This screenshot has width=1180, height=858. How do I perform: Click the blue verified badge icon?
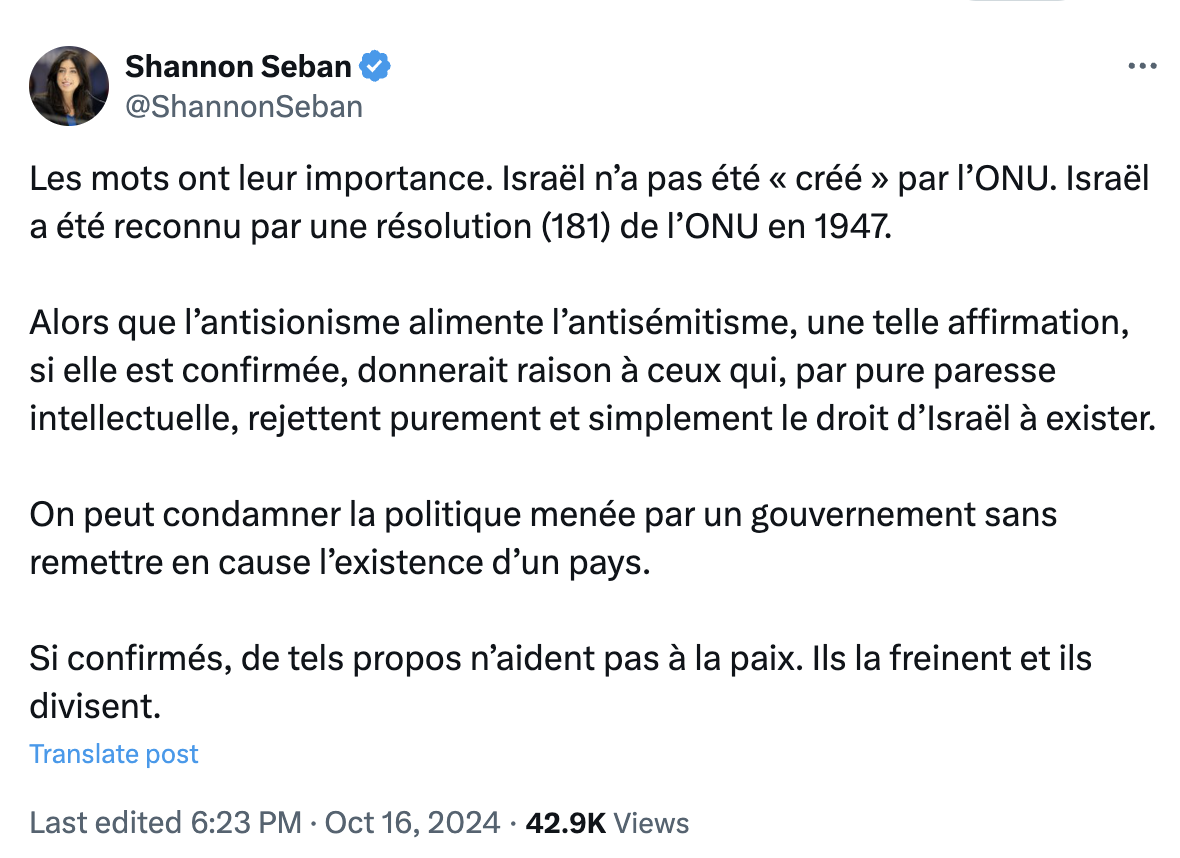375,66
